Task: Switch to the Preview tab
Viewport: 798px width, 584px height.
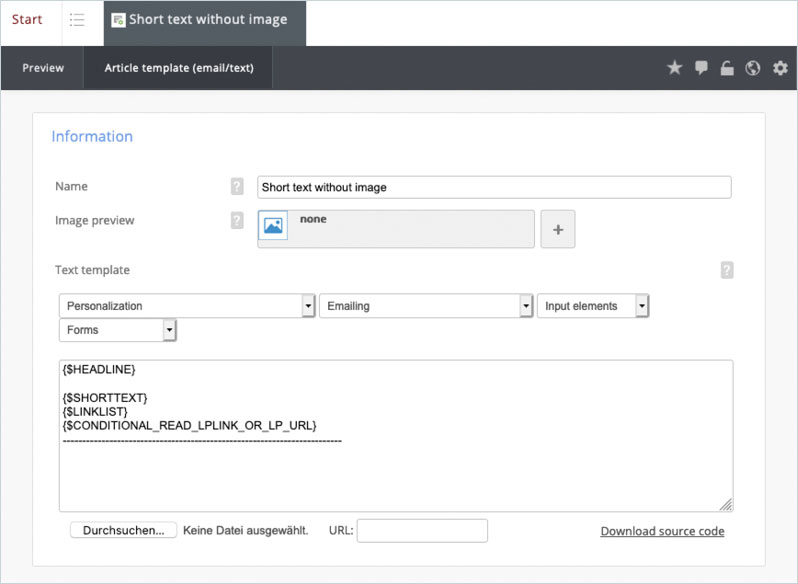Action: pos(43,68)
